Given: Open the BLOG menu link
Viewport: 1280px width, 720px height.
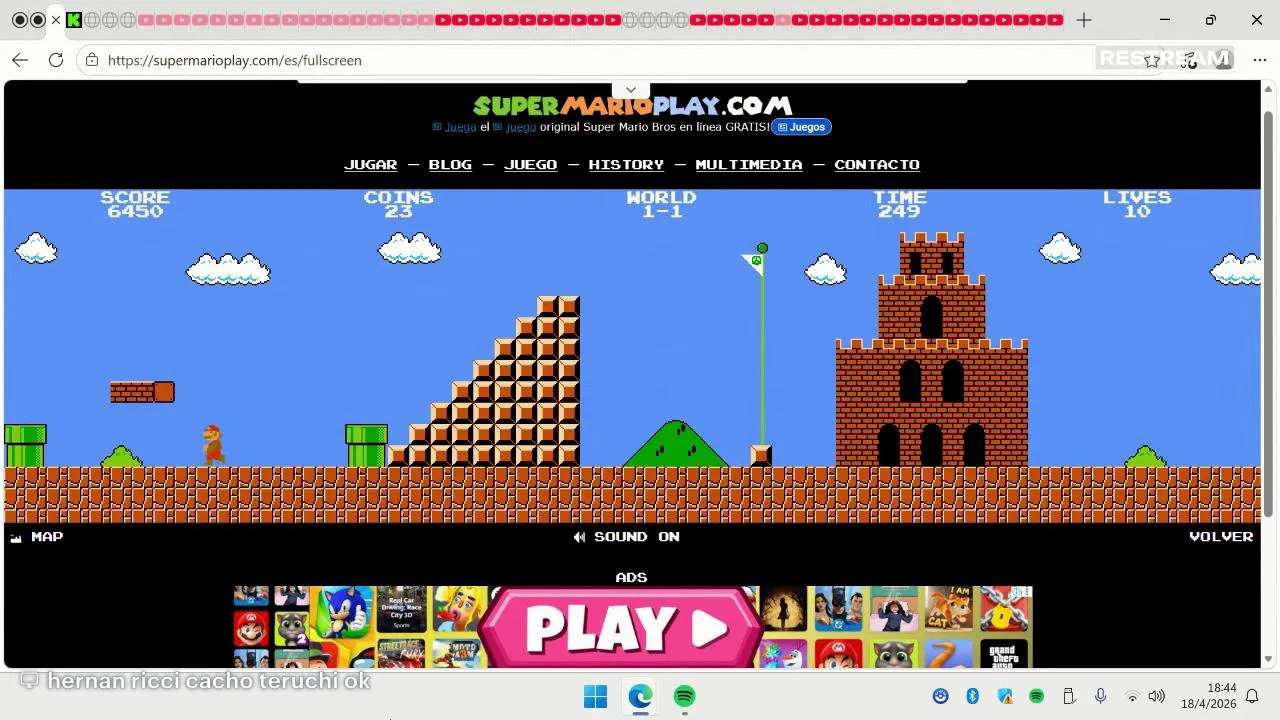Looking at the screenshot, I should [x=450, y=165].
